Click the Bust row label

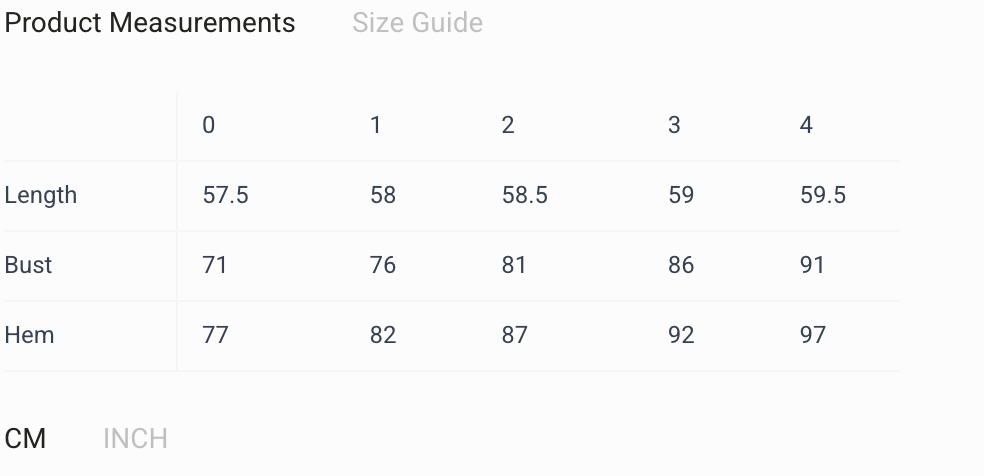pos(28,265)
